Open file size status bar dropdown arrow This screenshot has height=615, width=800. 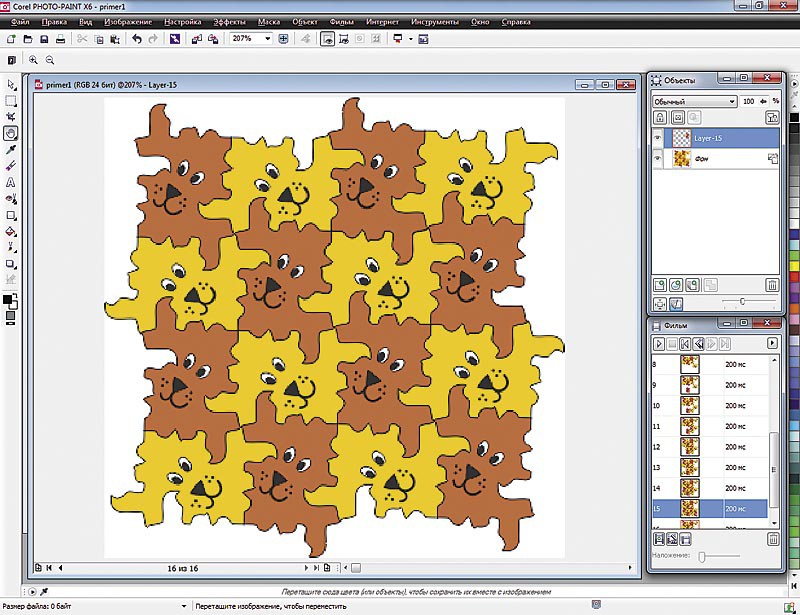pos(184,606)
